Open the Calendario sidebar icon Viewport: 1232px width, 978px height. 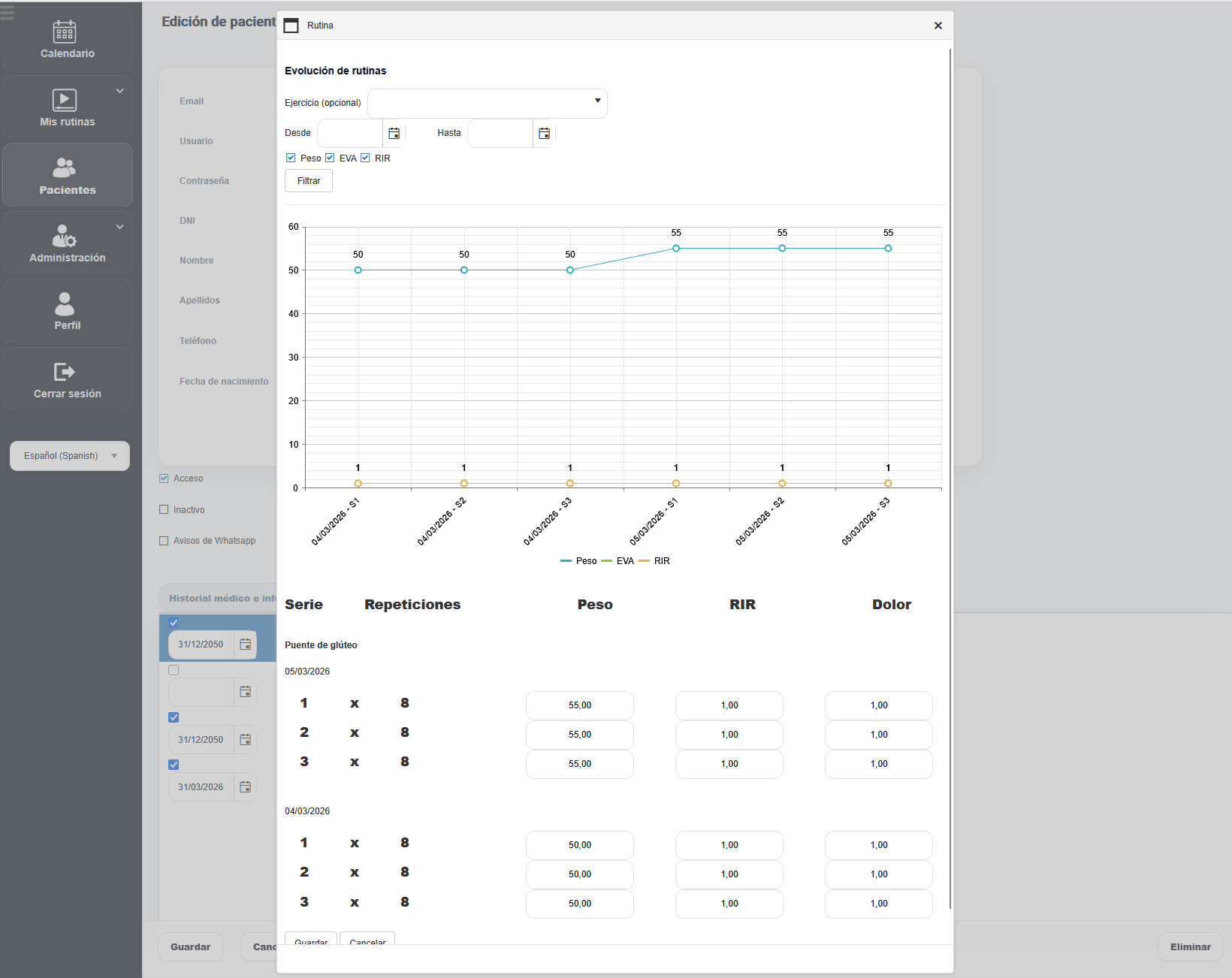pyautogui.click(x=65, y=32)
